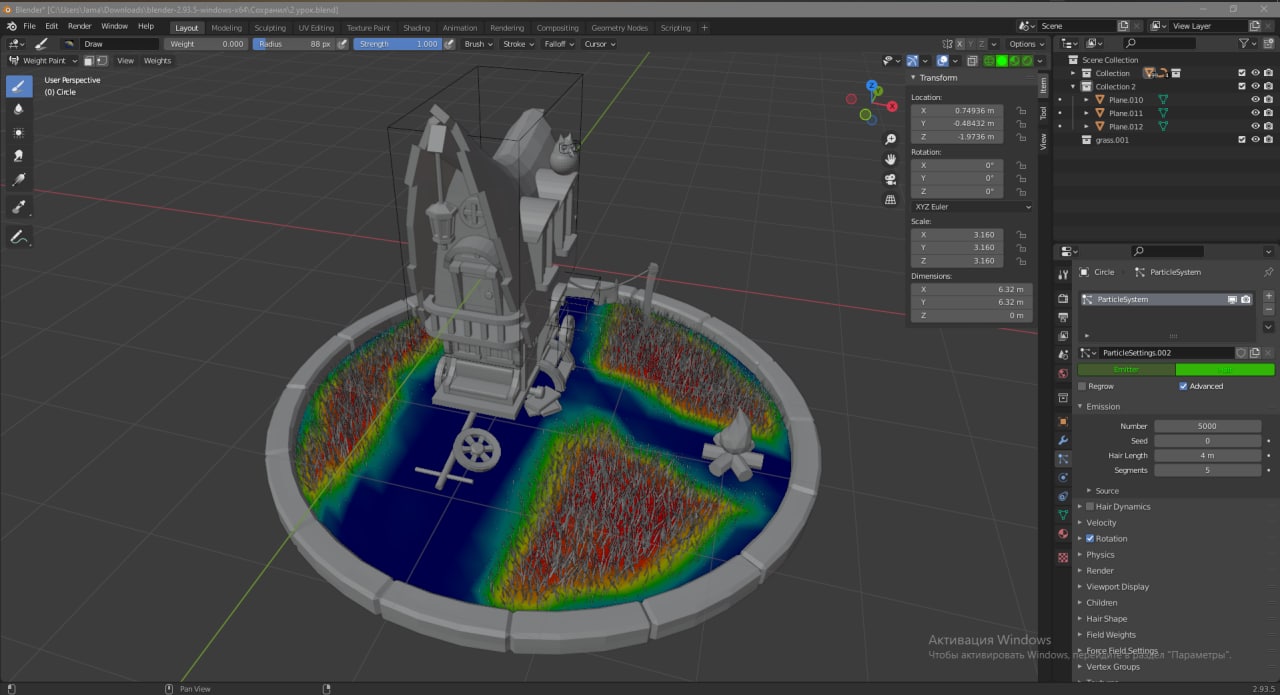Open the Weights menu in viewport header
1280x695 pixels.
pos(157,61)
